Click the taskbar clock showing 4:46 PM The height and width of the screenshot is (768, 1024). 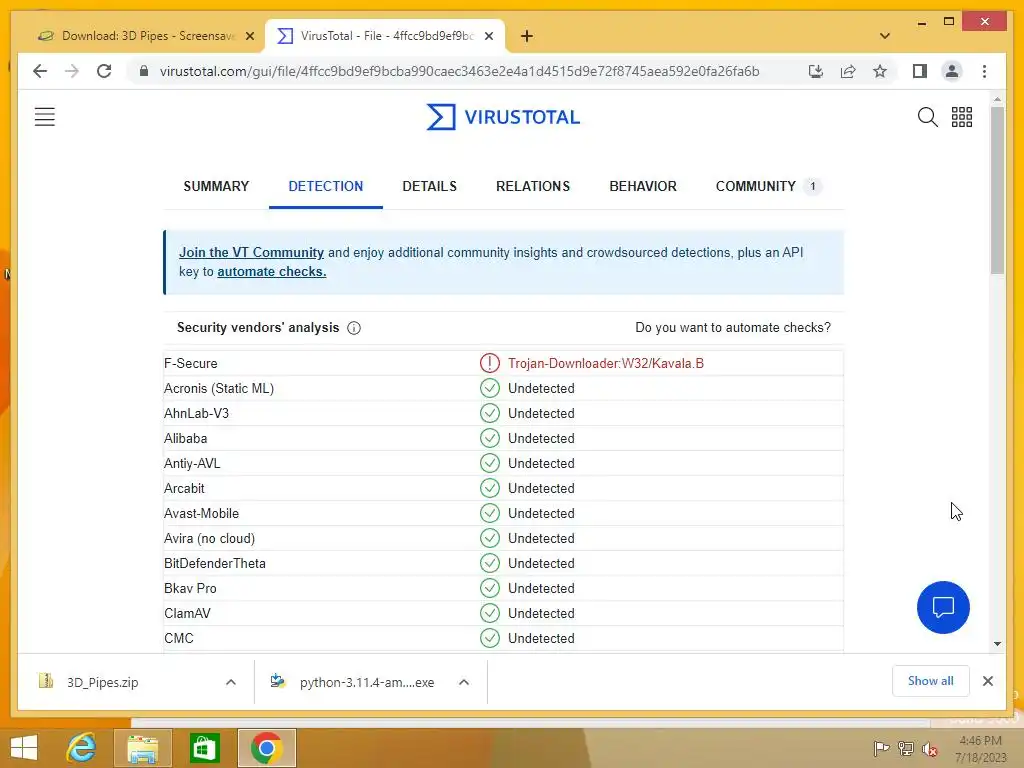coord(980,741)
